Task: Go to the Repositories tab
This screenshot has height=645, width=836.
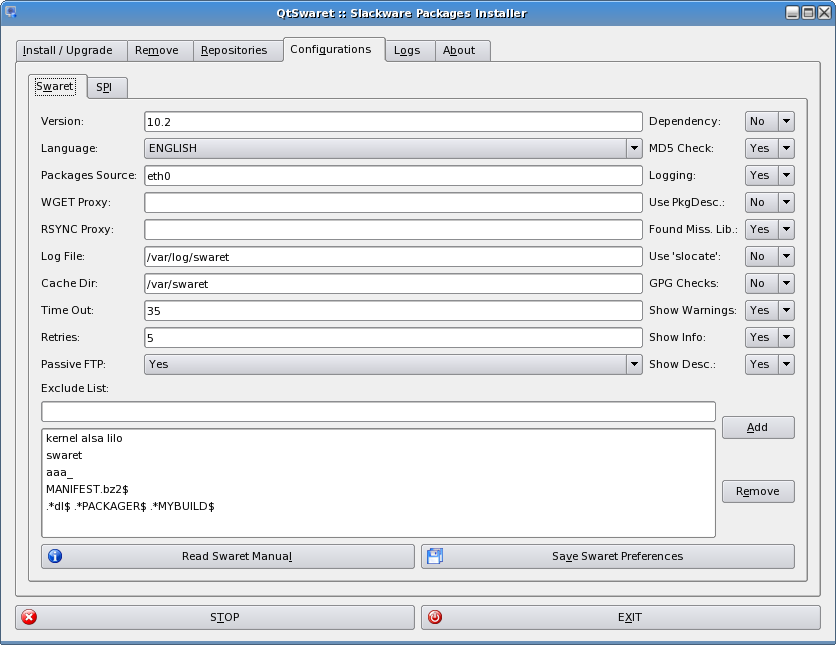Action: click(x=238, y=51)
